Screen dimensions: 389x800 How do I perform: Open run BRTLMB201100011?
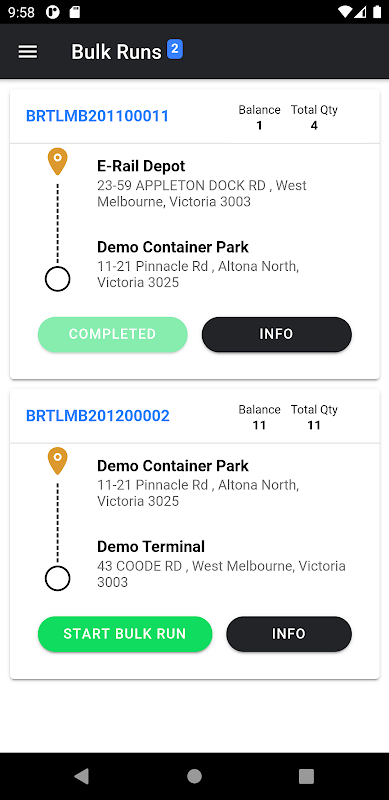point(98,116)
